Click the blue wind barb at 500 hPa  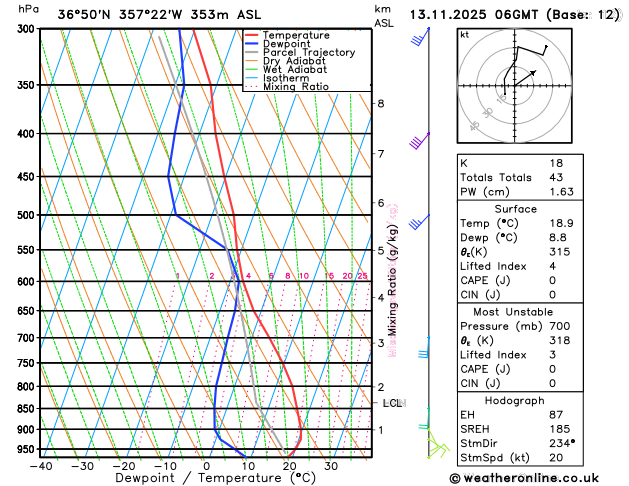[x=419, y=222]
